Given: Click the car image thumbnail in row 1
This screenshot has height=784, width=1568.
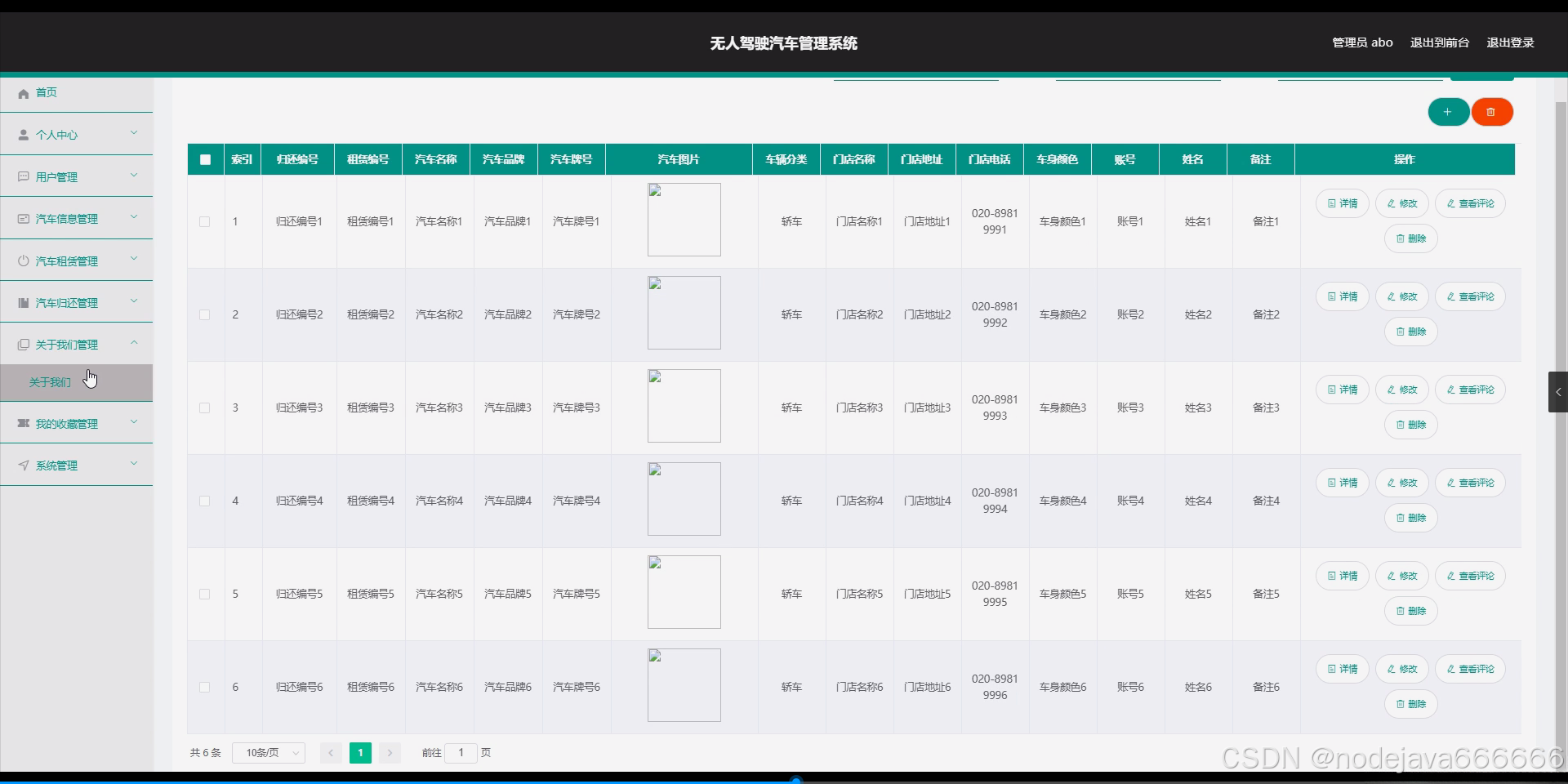Looking at the screenshot, I should (684, 220).
